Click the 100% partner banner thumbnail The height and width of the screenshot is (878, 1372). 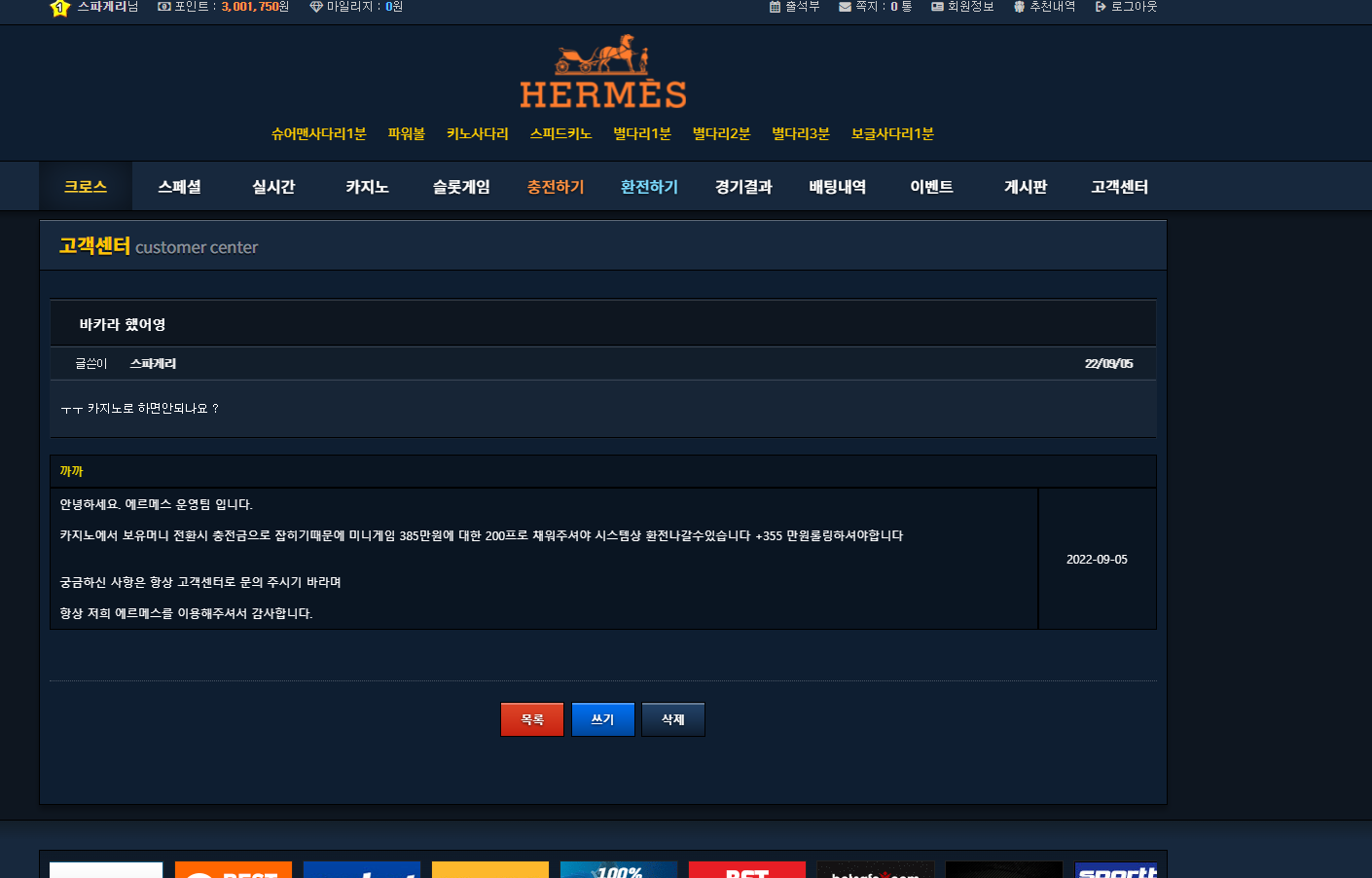coord(618,870)
